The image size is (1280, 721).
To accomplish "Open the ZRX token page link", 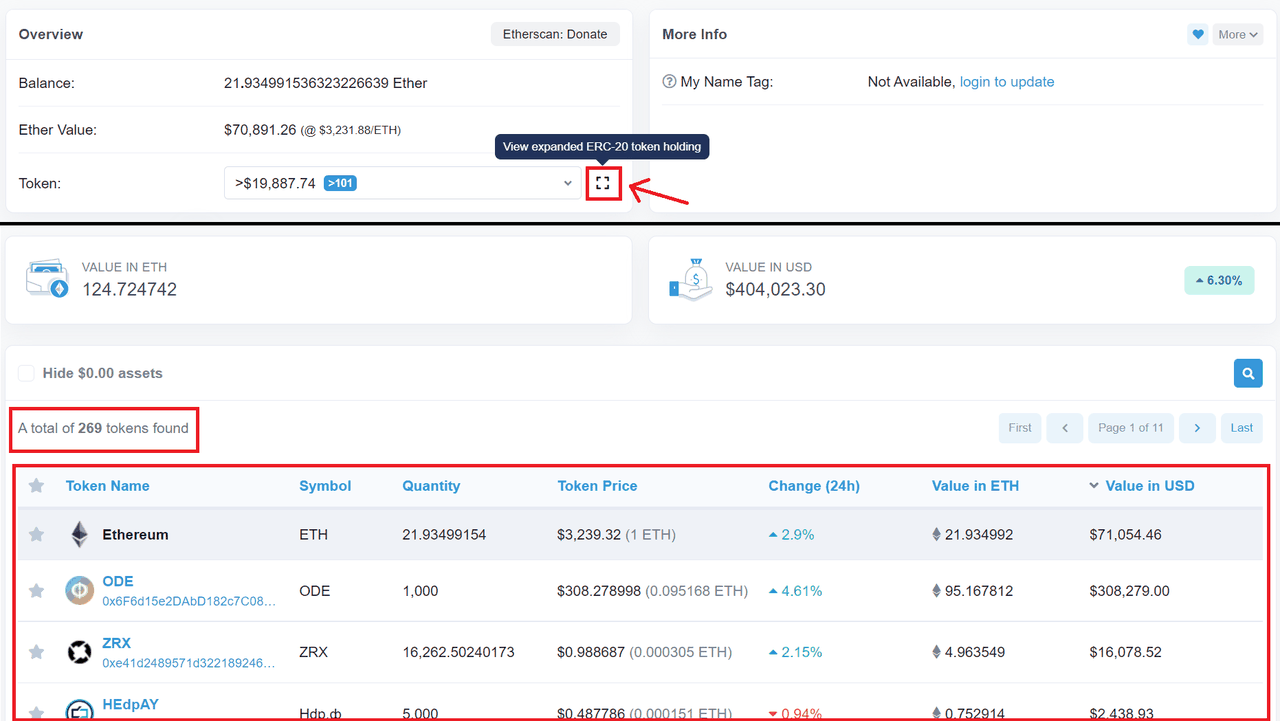I will [x=116, y=643].
